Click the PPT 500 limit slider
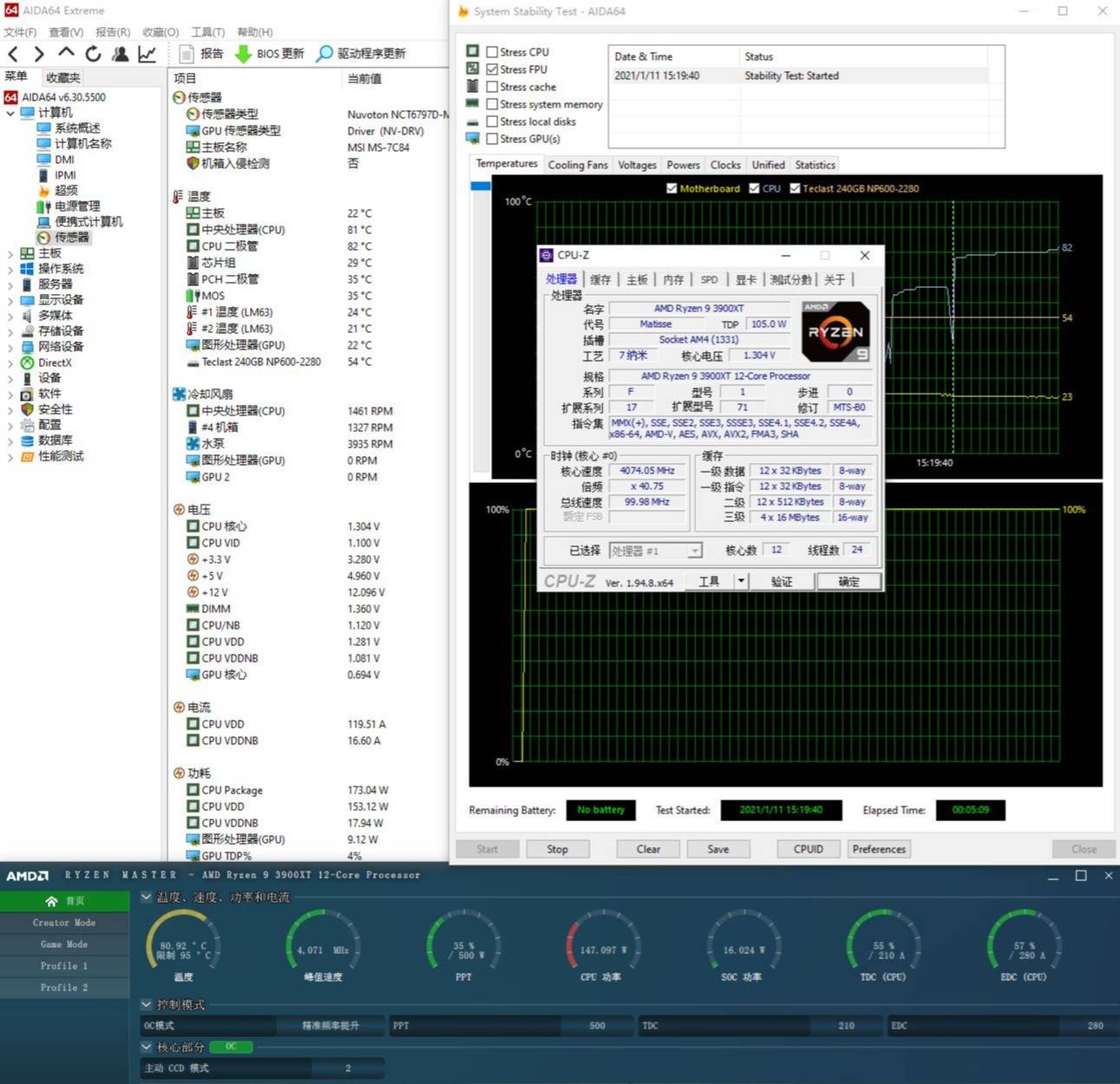This screenshot has height=1084, width=1120. pos(512,1026)
